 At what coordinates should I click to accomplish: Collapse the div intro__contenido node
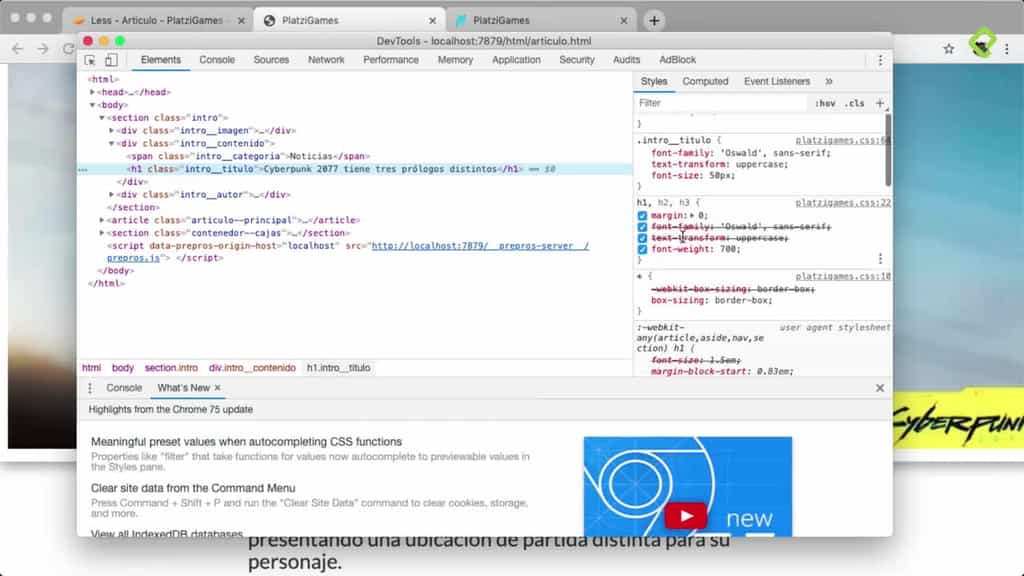pyautogui.click(x=112, y=143)
